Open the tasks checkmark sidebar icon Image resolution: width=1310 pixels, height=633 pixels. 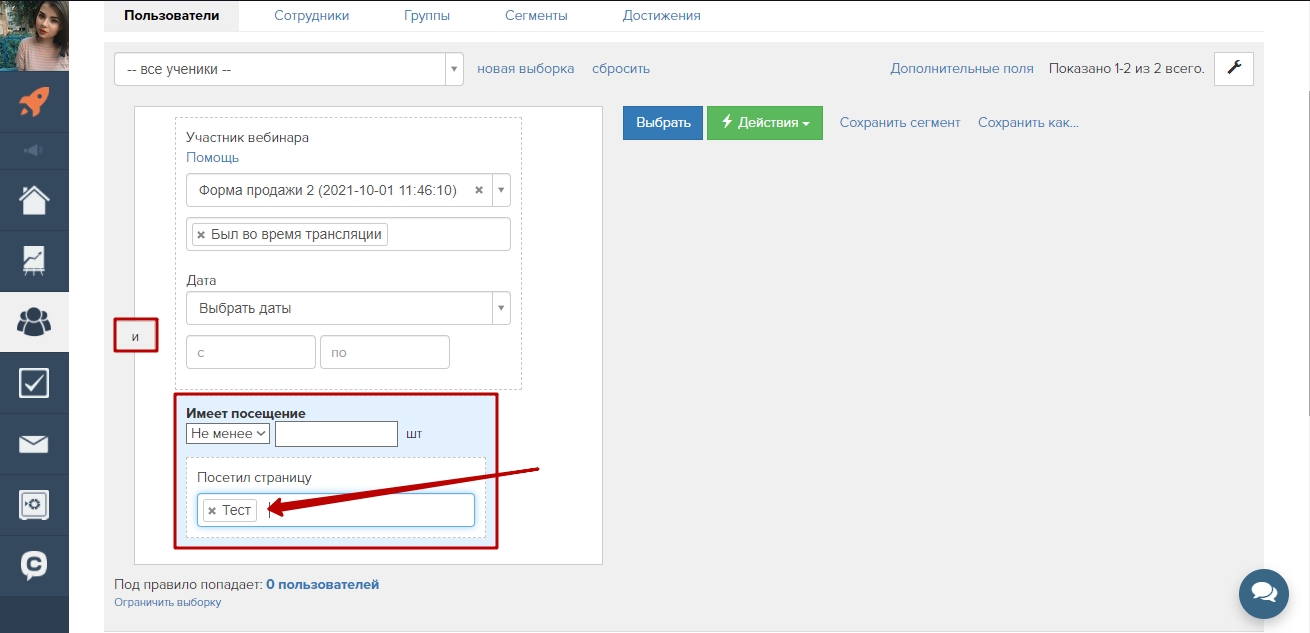pos(34,383)
